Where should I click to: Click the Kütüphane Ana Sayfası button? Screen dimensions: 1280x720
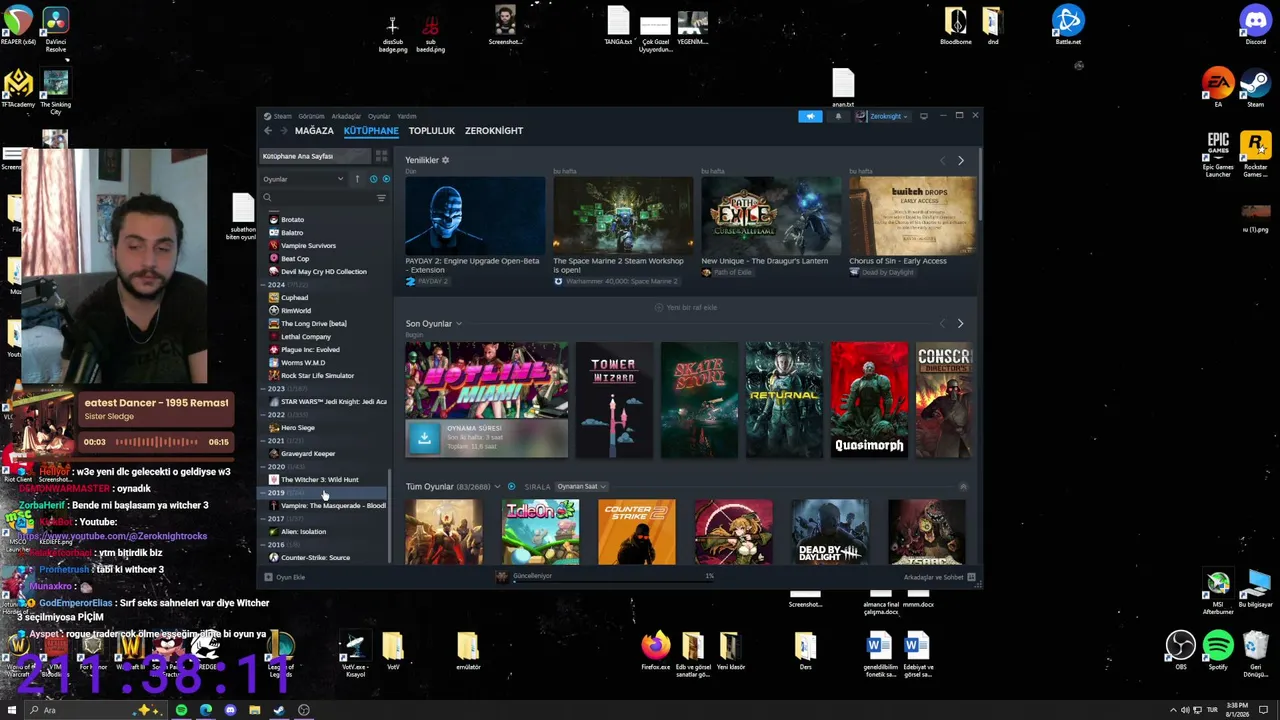pyautogui.click(x=315, y=156)
